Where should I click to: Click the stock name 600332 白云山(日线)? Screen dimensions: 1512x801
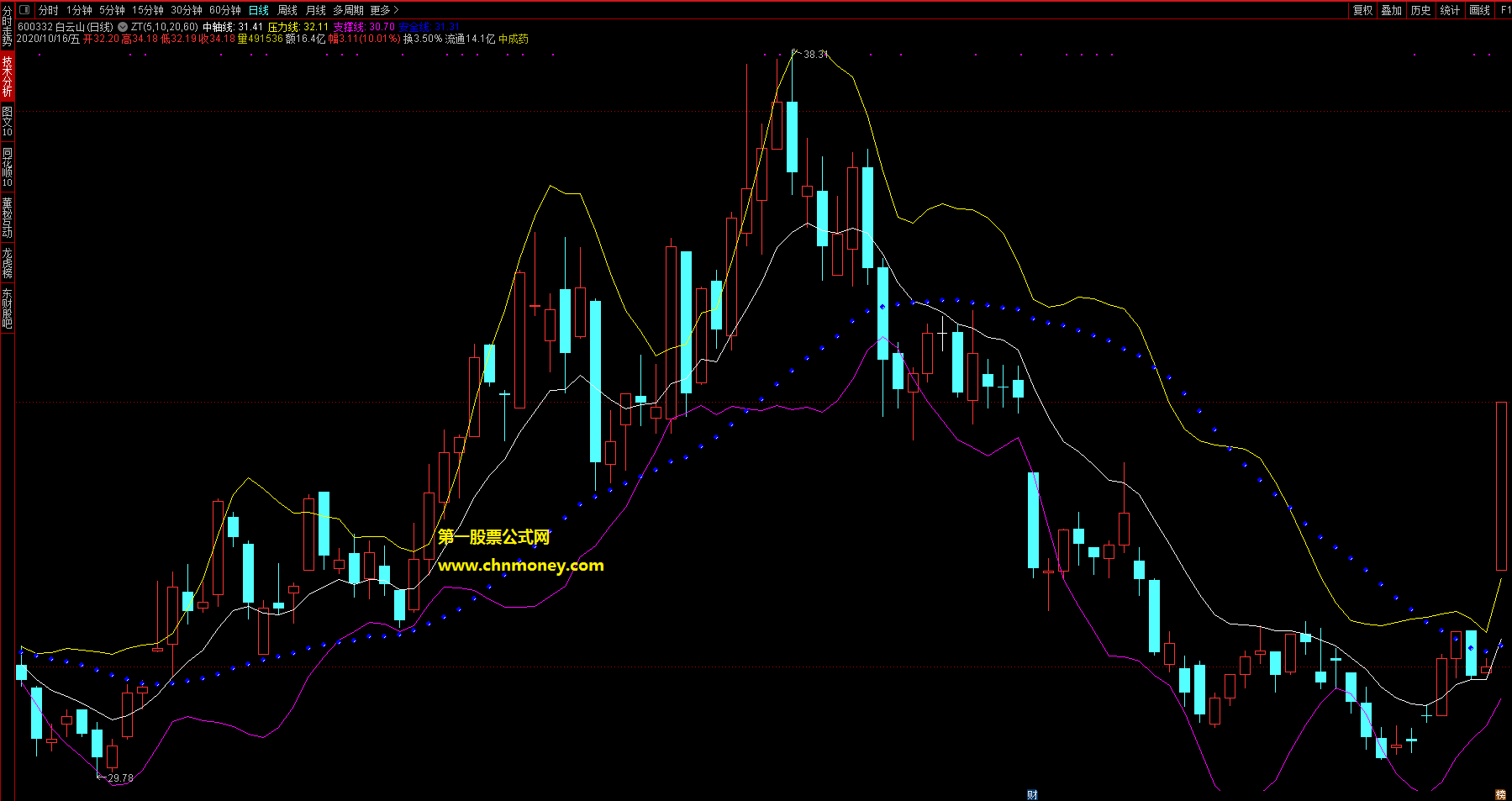(66, 27)
